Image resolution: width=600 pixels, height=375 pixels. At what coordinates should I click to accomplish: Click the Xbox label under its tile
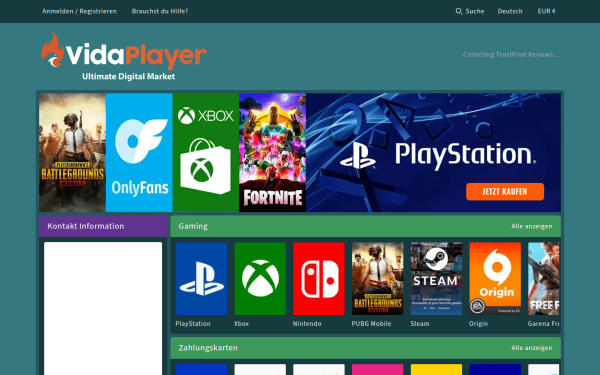(x=241, y=323)
